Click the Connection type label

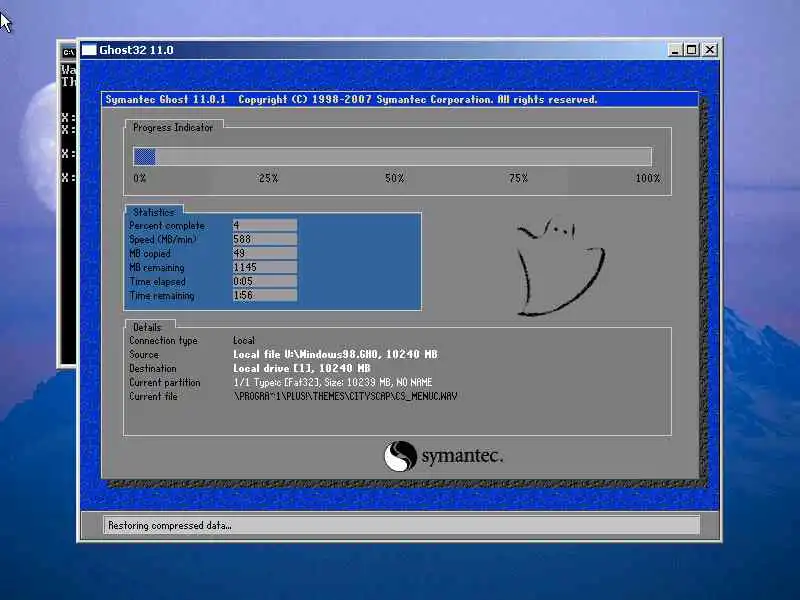163,341
